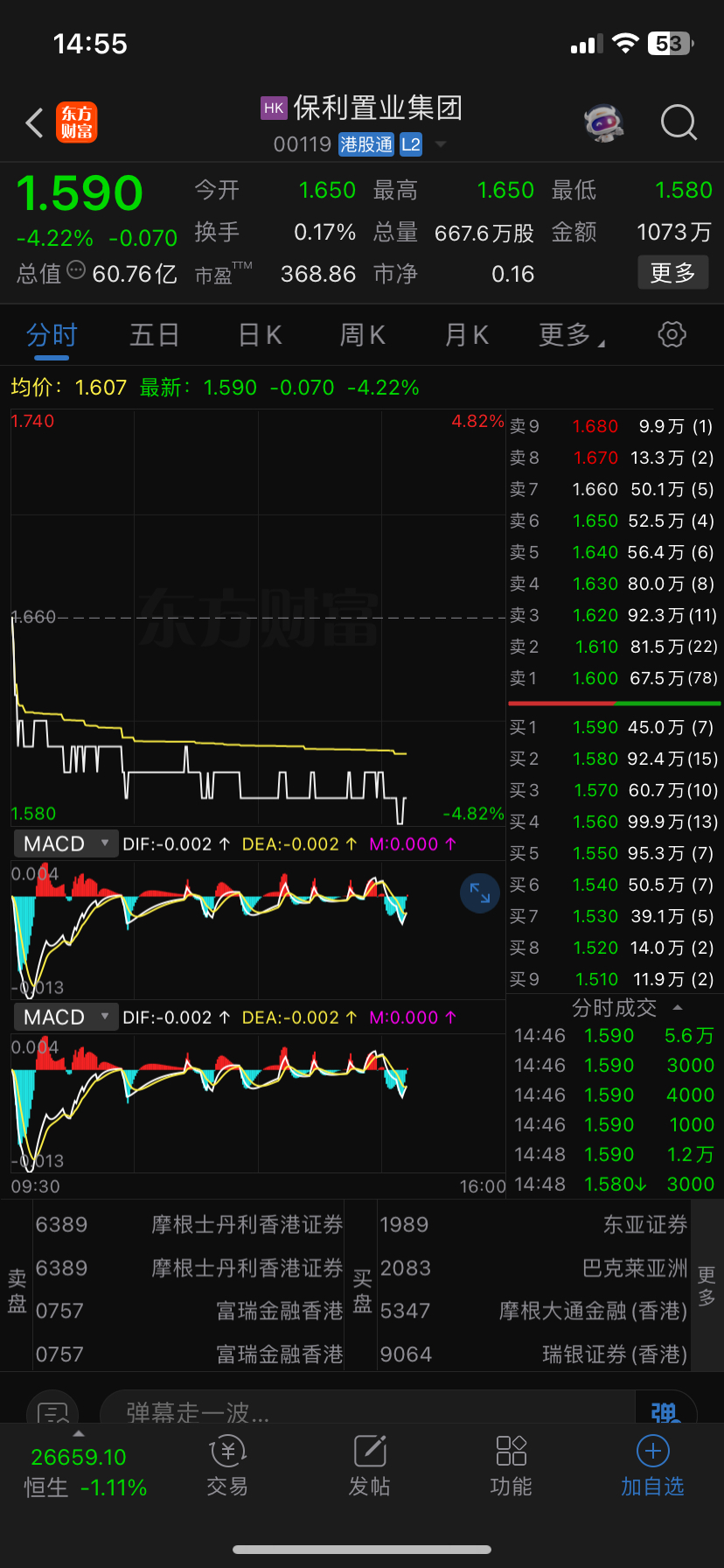Viewport: 724px width, 1568px height.
Task: Select ask row 卖3 at 1.620
Action: coord(613,615)
